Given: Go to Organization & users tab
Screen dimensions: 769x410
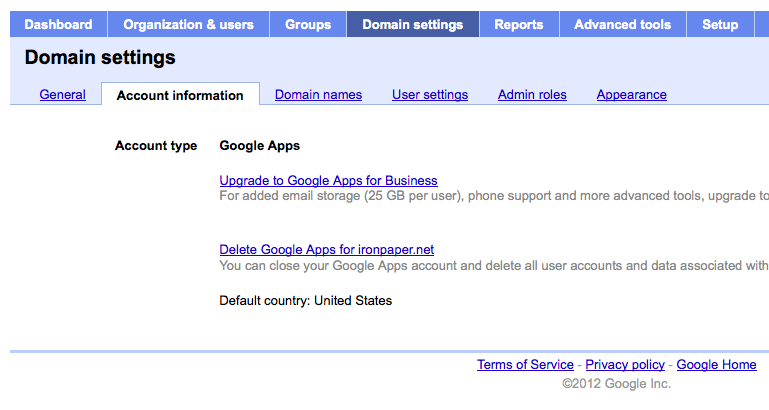Looking at the screenshot, I should point(188,25).
